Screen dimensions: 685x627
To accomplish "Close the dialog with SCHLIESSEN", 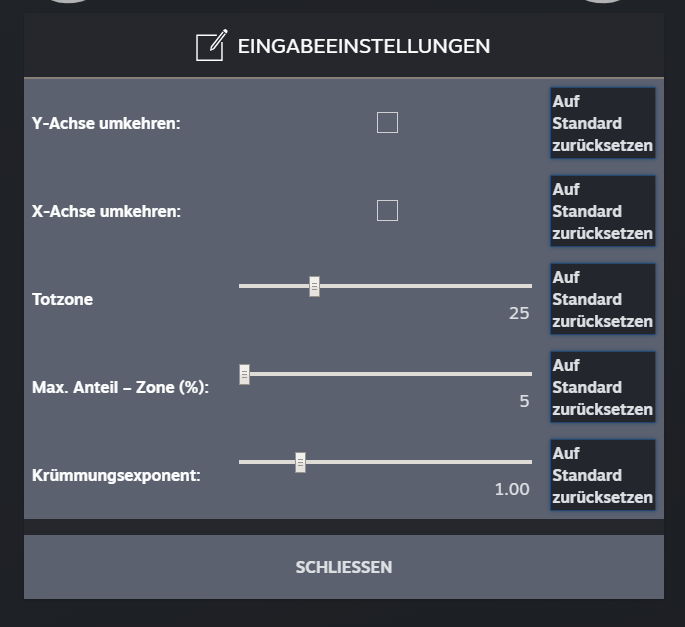I will pyautogui.click(x=343, y=567).
